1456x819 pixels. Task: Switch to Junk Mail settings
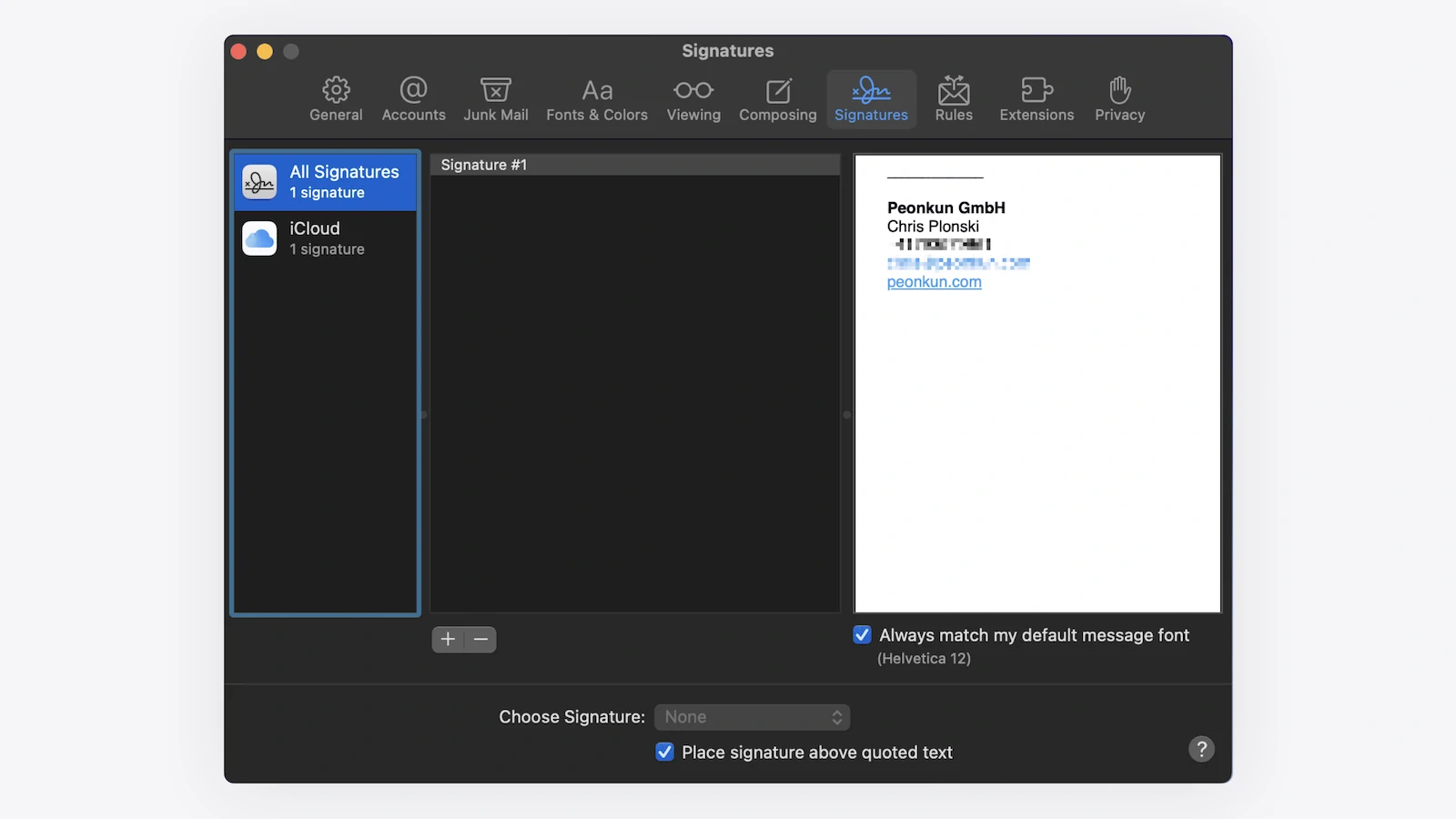coord(495,99)
